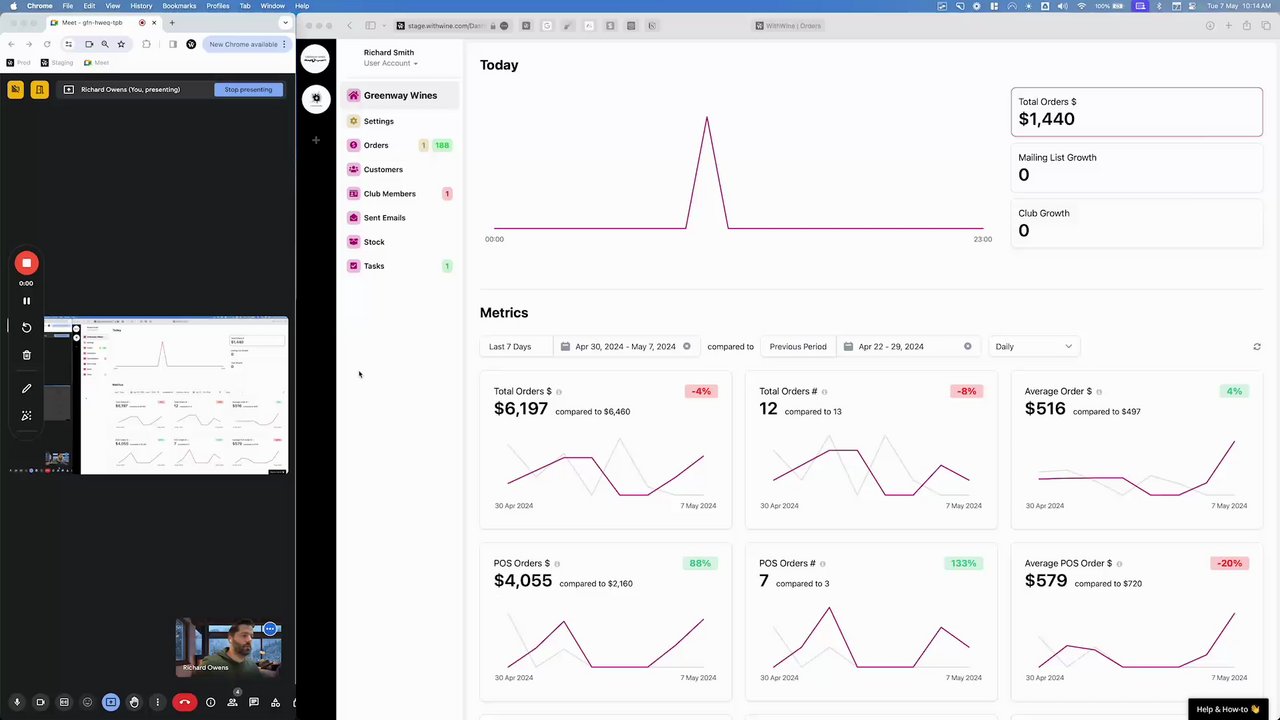Click the present screen button in Meet
This screenshot has width=1280, height=720.
(111, 702)
